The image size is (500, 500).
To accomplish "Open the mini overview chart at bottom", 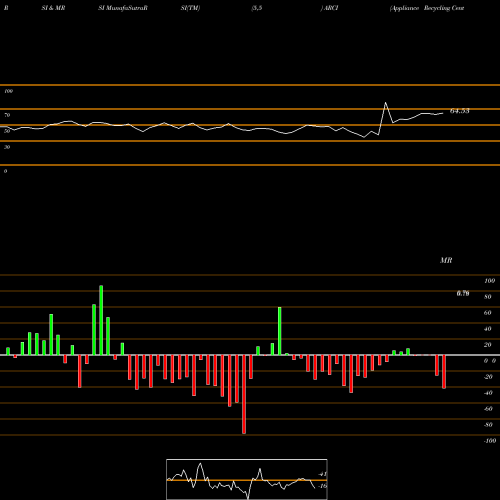I will pos(247,479).
